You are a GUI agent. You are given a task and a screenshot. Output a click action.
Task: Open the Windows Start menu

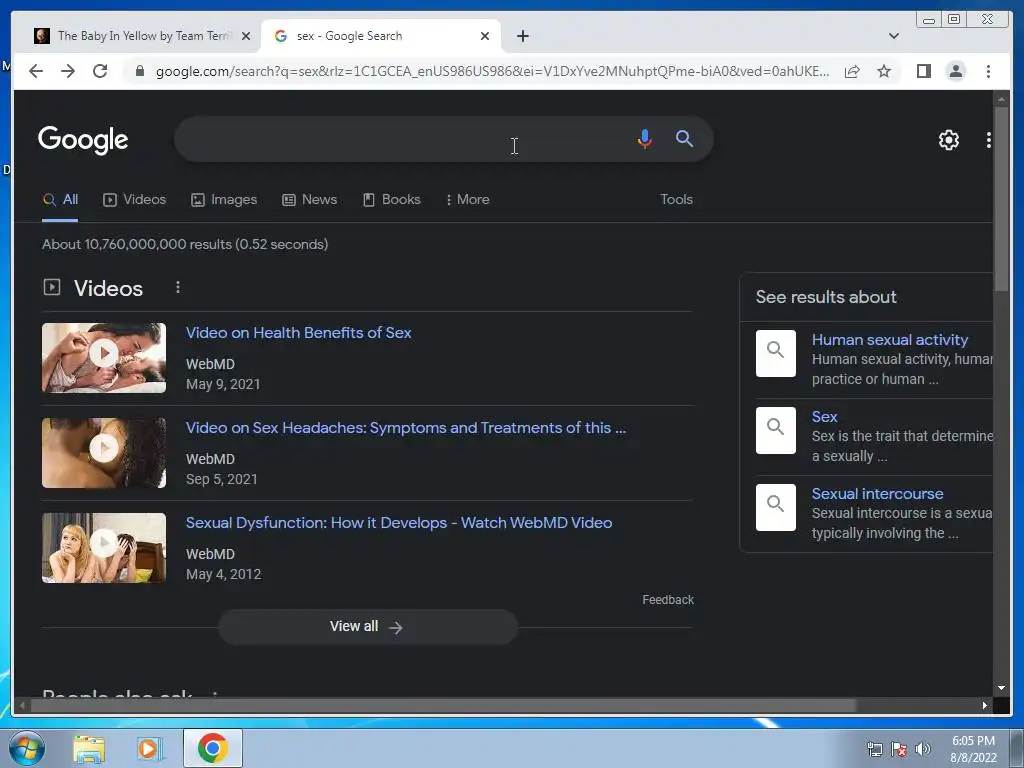27,748
